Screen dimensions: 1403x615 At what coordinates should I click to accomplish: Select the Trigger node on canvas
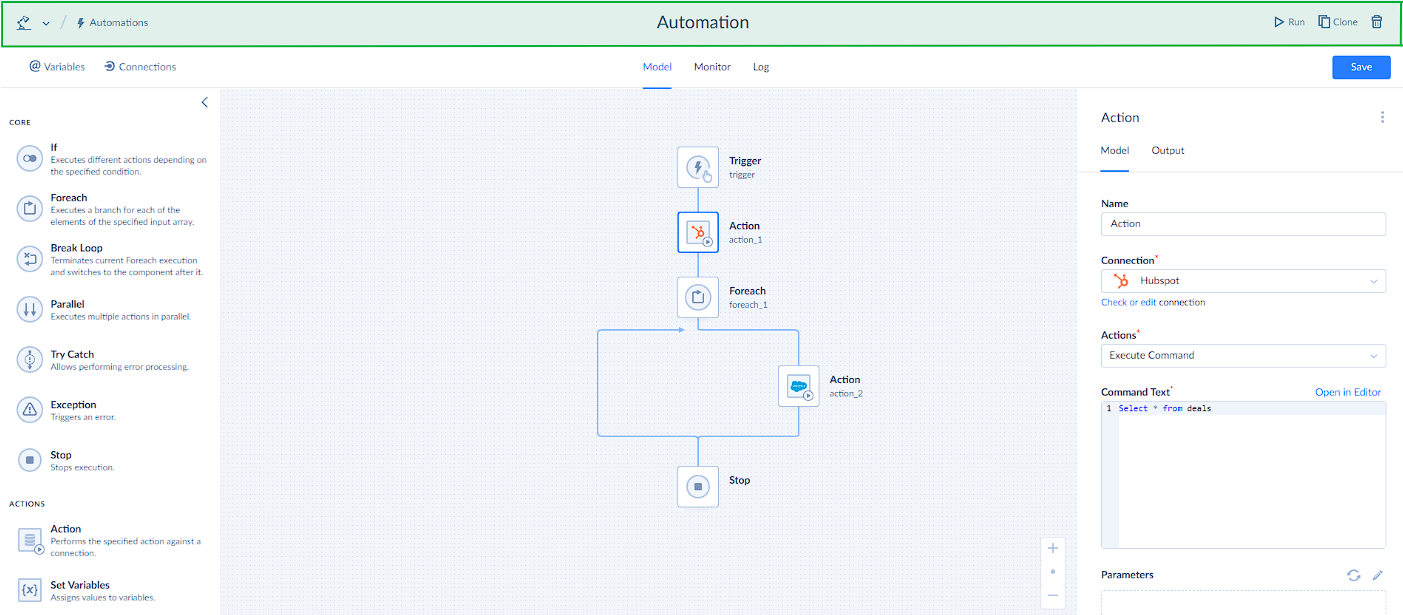coord(698,168)
